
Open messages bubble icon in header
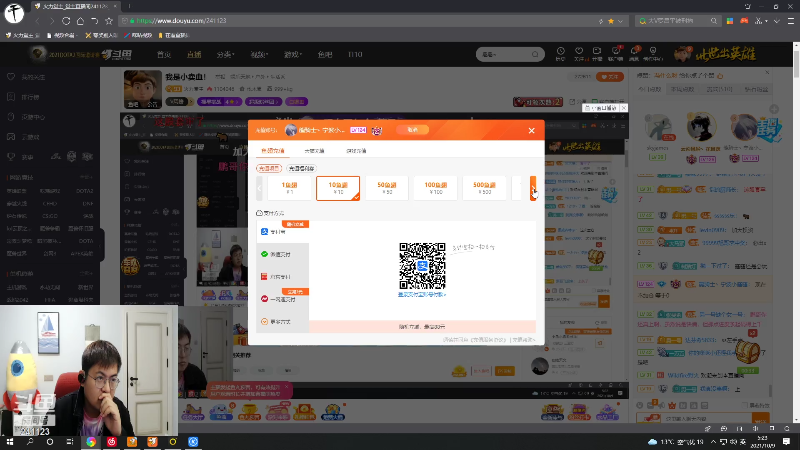point(634,53)
